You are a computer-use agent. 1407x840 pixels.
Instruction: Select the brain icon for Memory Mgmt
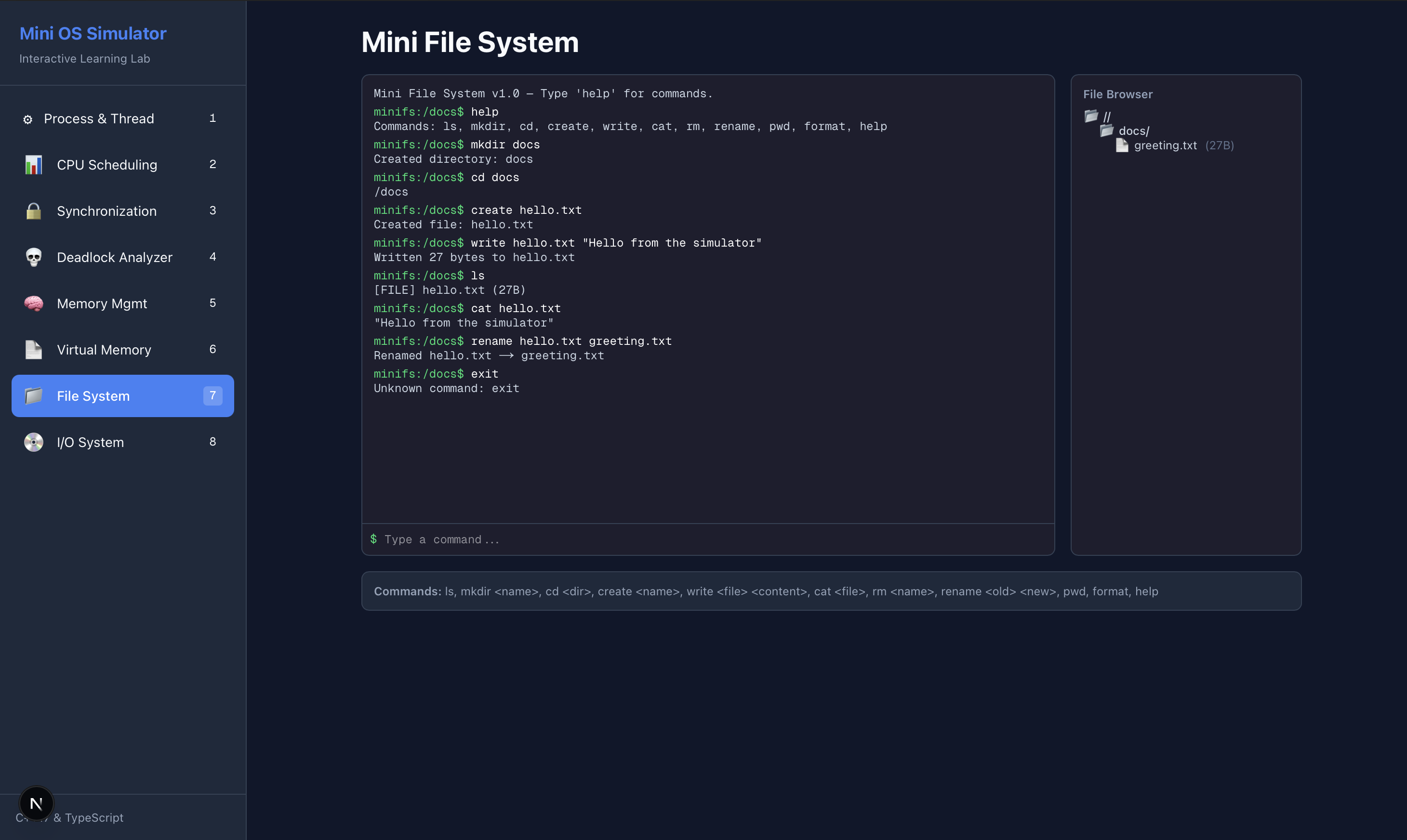coord(33,303)
